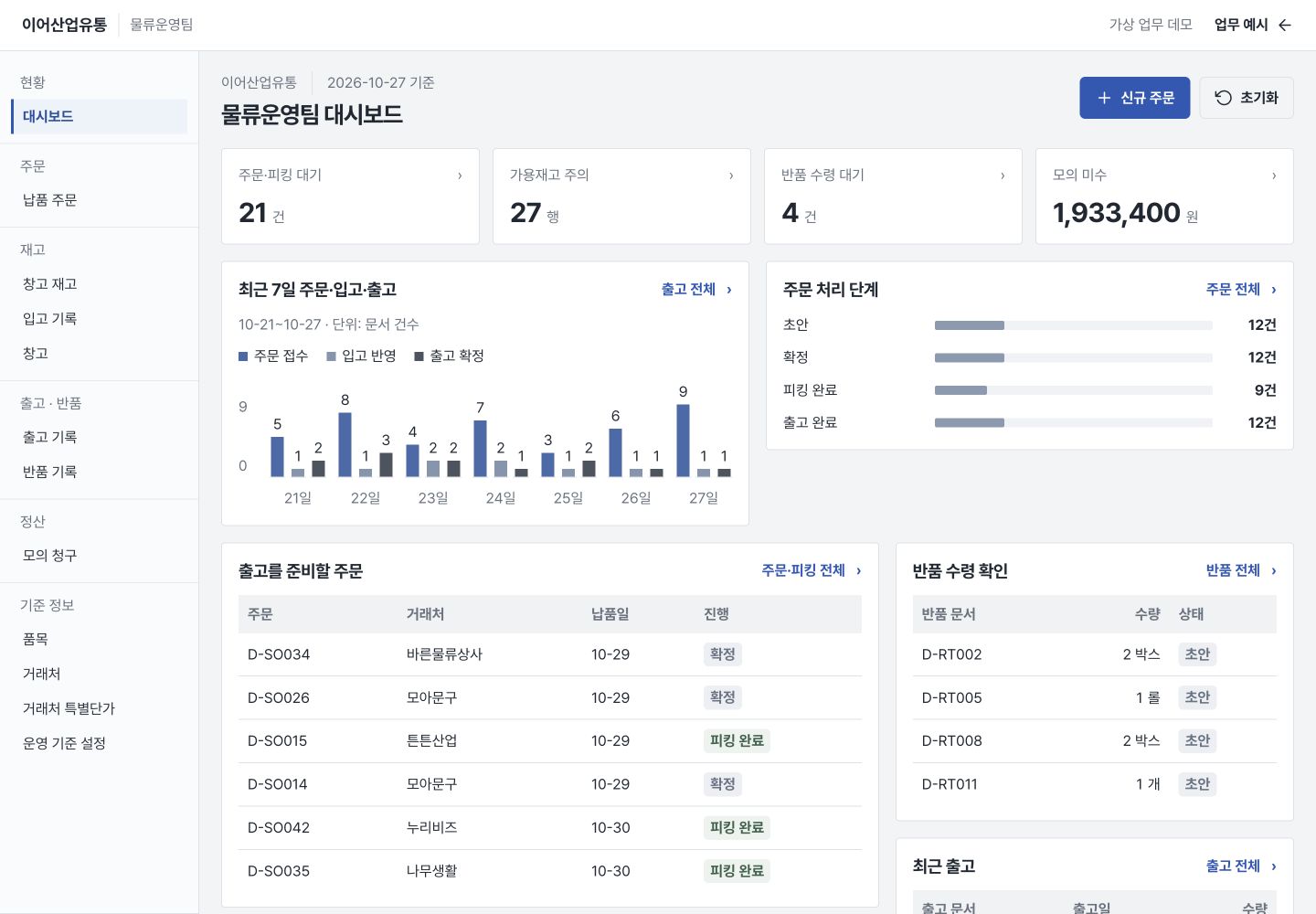Go to 창고 재고 page
This screenshot has height=914, width=1316.
(x=99, y=284)
